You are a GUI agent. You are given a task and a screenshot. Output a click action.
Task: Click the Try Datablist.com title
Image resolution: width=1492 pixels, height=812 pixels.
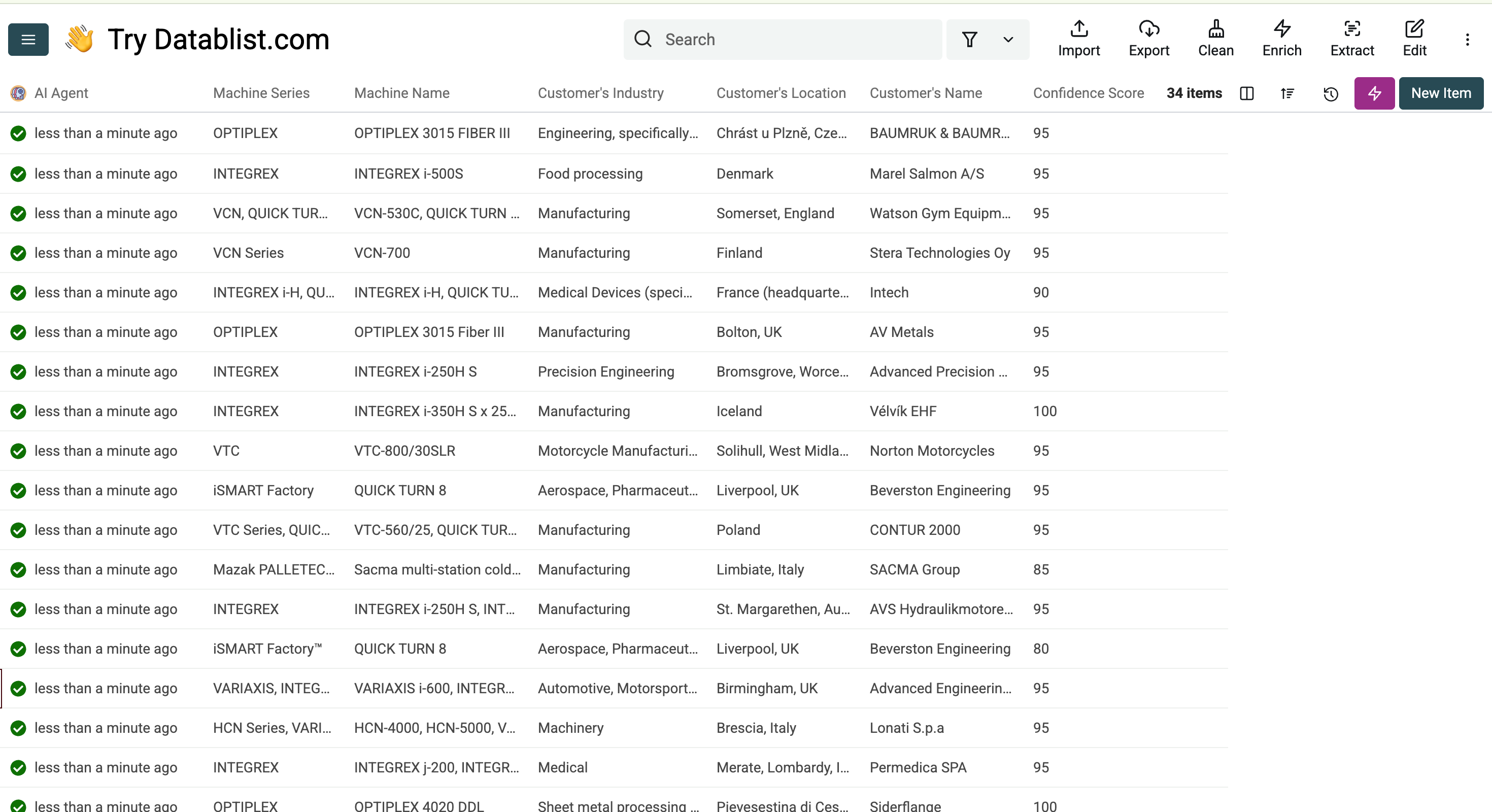tap(218, 40)
